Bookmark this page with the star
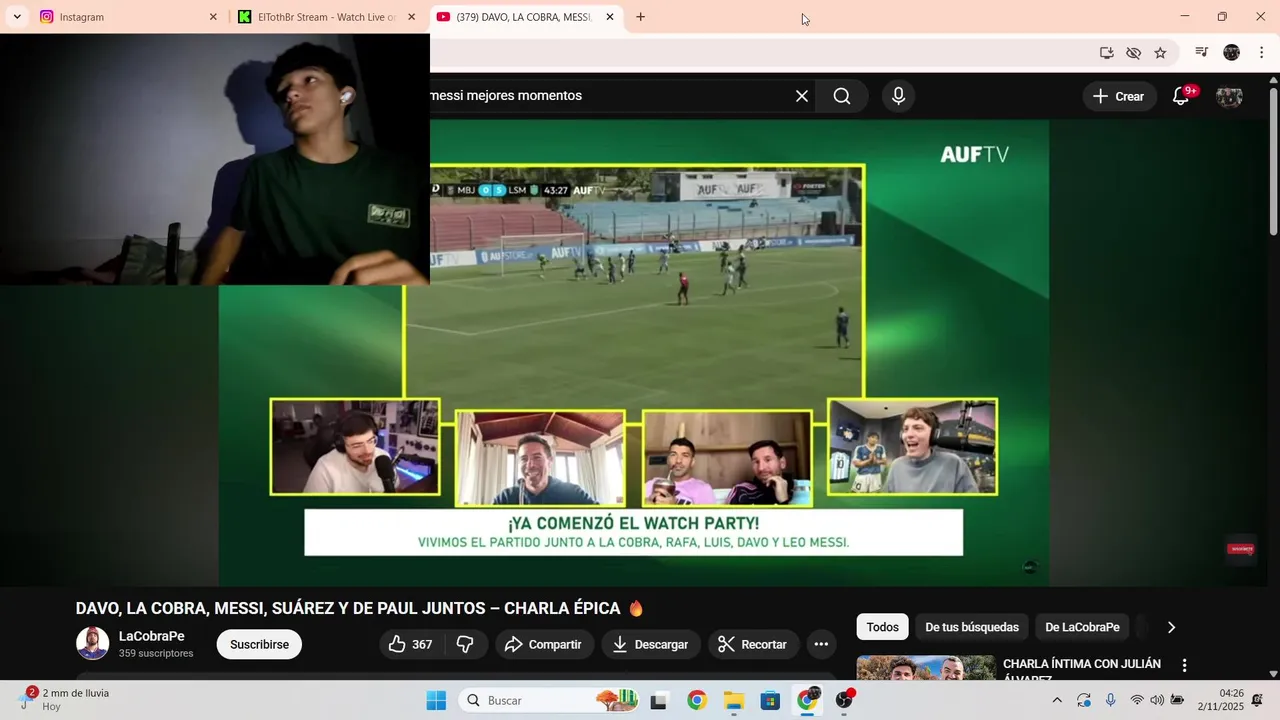The height and width of the screenshot is (720, 1280). pos(1160,53)
